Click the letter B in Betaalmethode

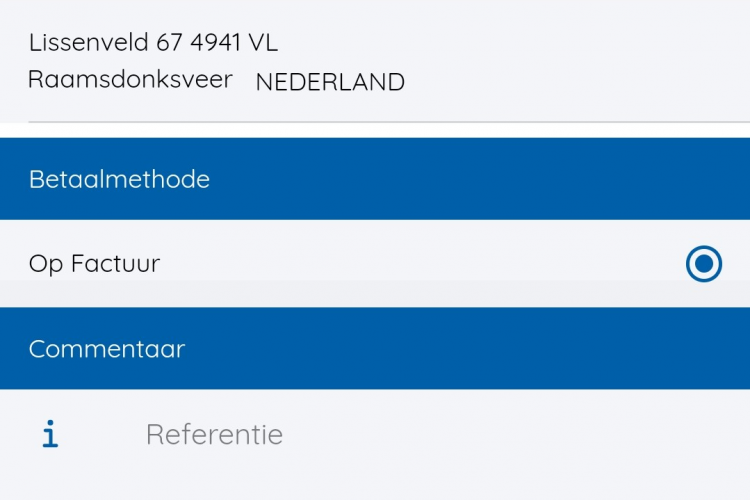(x=36, y=179)
